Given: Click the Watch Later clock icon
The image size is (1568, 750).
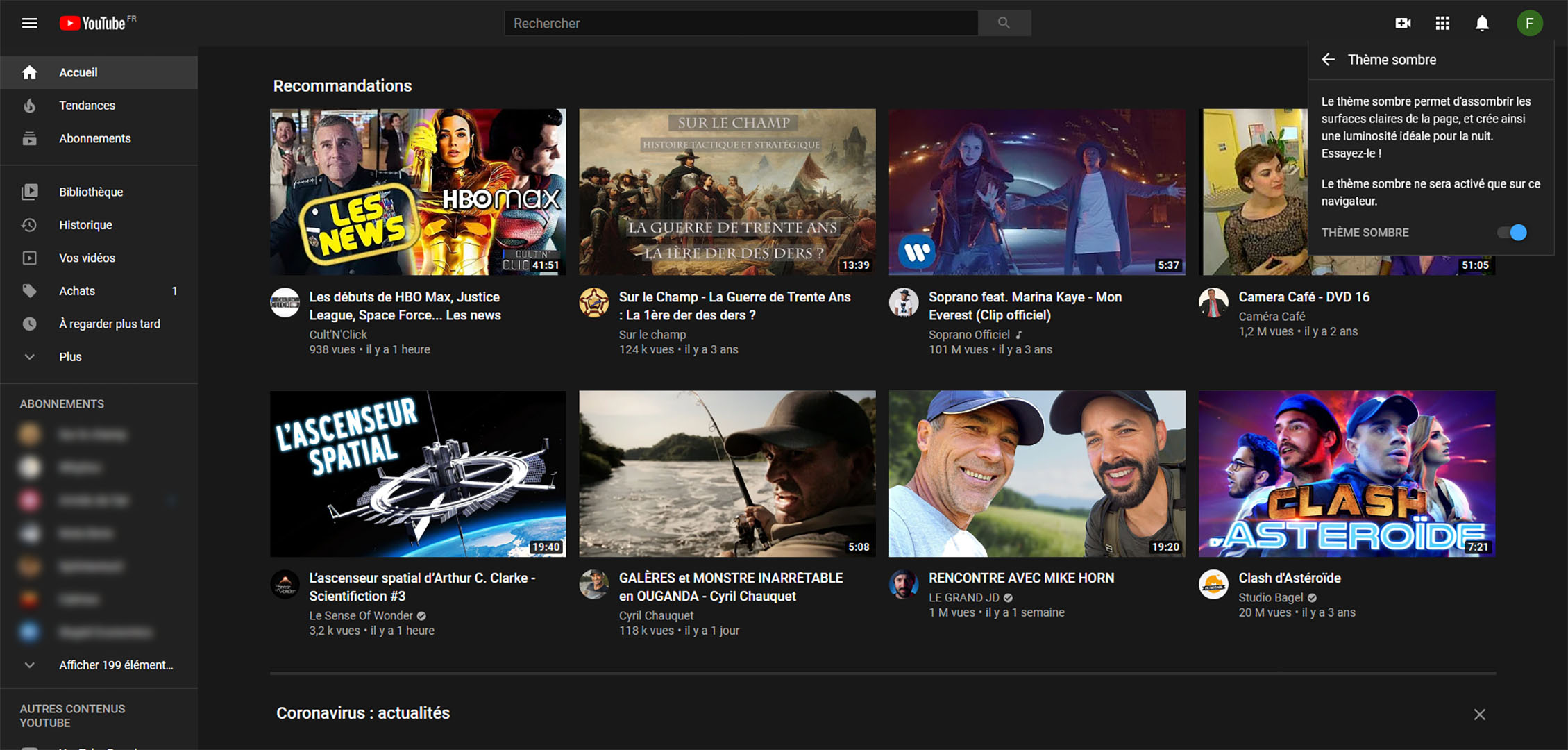Looking at the screenshot, I should pos(30,323).
